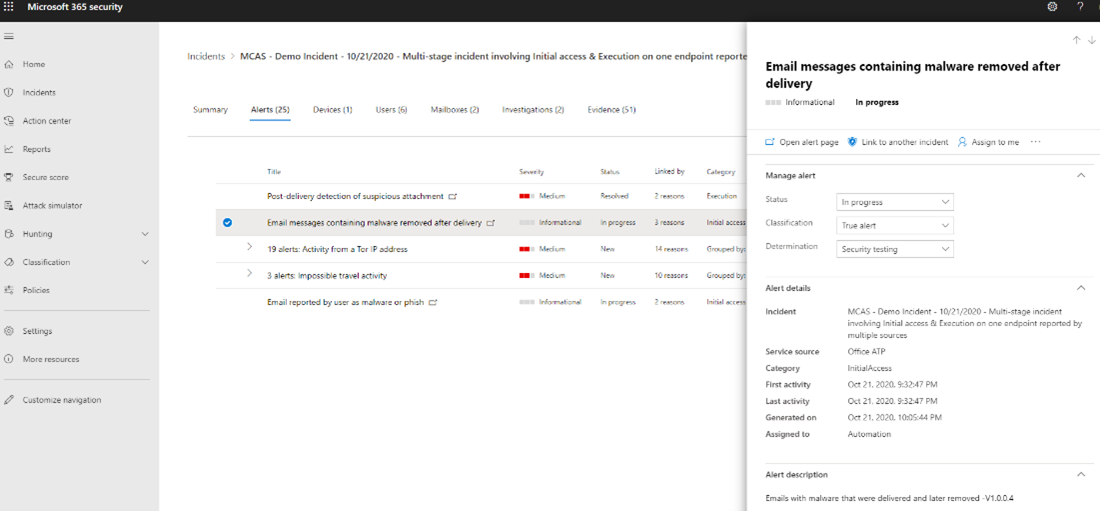The width and height of the screenshot is (1100, 511).
Task: Switch to the Users (6) tab
Action: point(391,110)
